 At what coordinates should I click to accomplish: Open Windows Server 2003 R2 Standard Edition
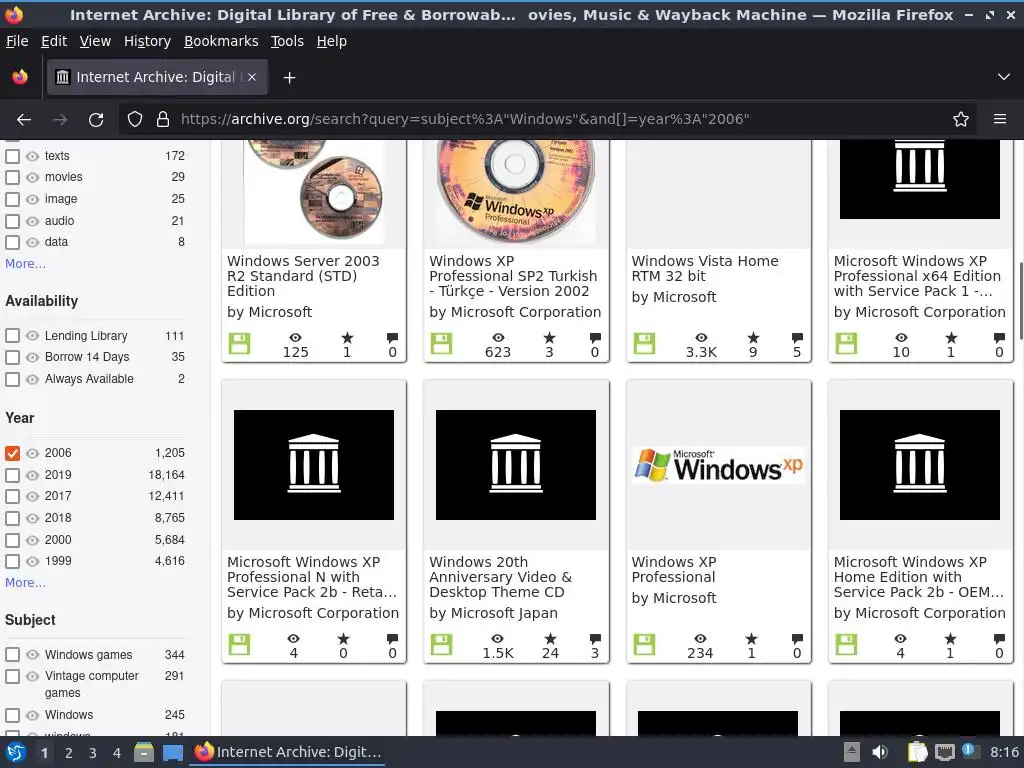(x=303, y=276)
